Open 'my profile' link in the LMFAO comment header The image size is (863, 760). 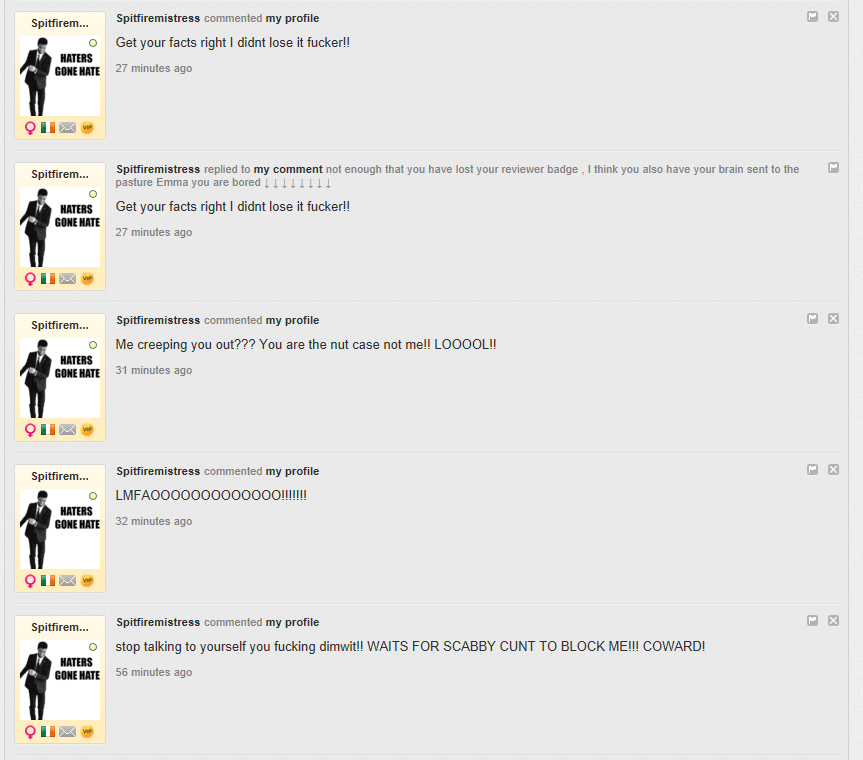click(292, 471)
